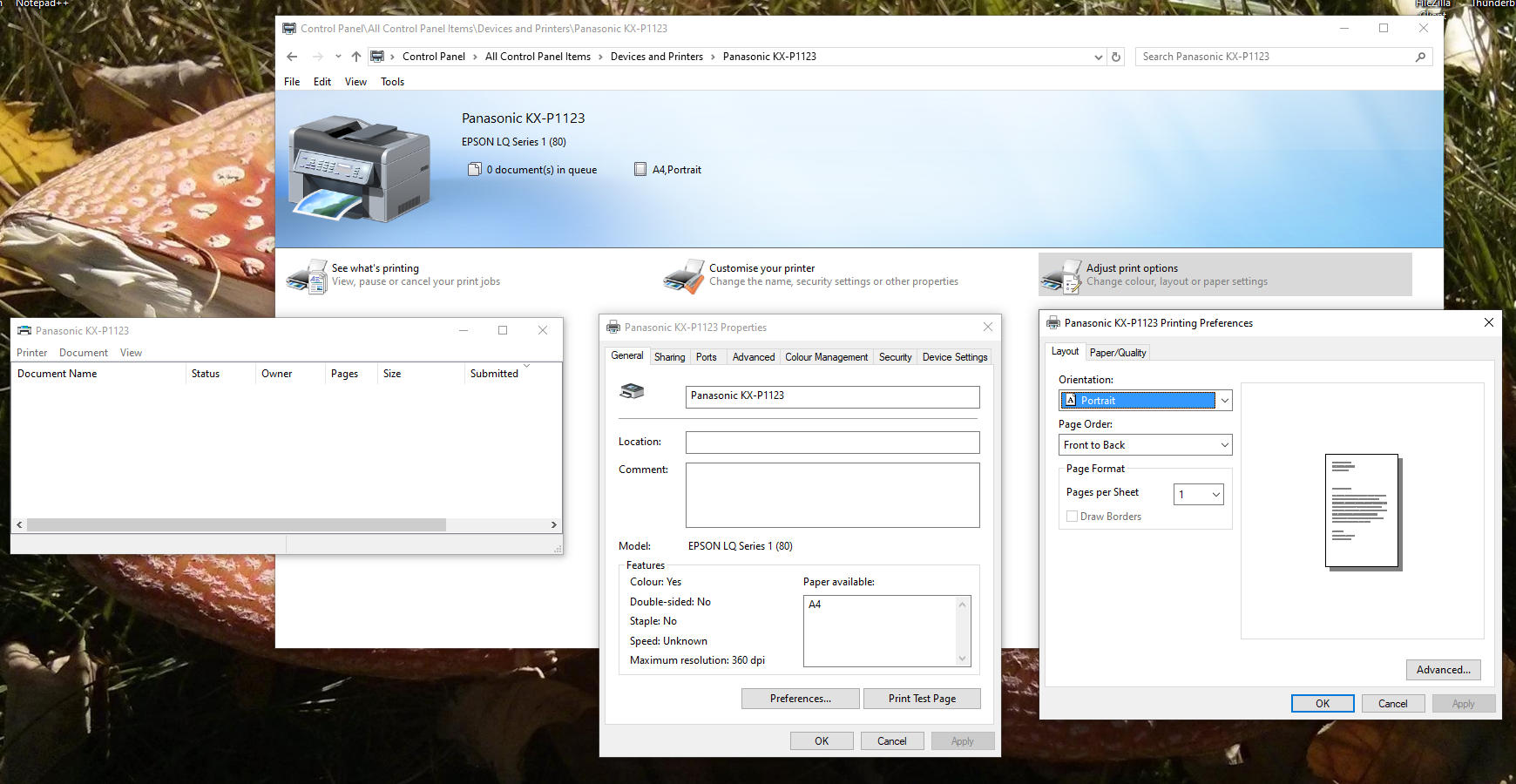Sort by Document Name column header

(x=98, y=374)
